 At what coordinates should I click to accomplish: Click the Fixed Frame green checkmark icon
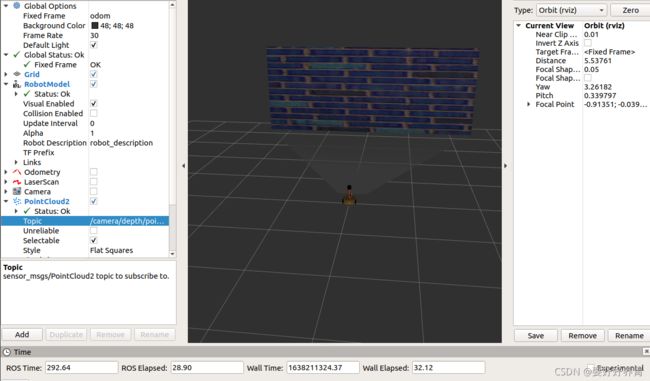[x=27, y=65]
